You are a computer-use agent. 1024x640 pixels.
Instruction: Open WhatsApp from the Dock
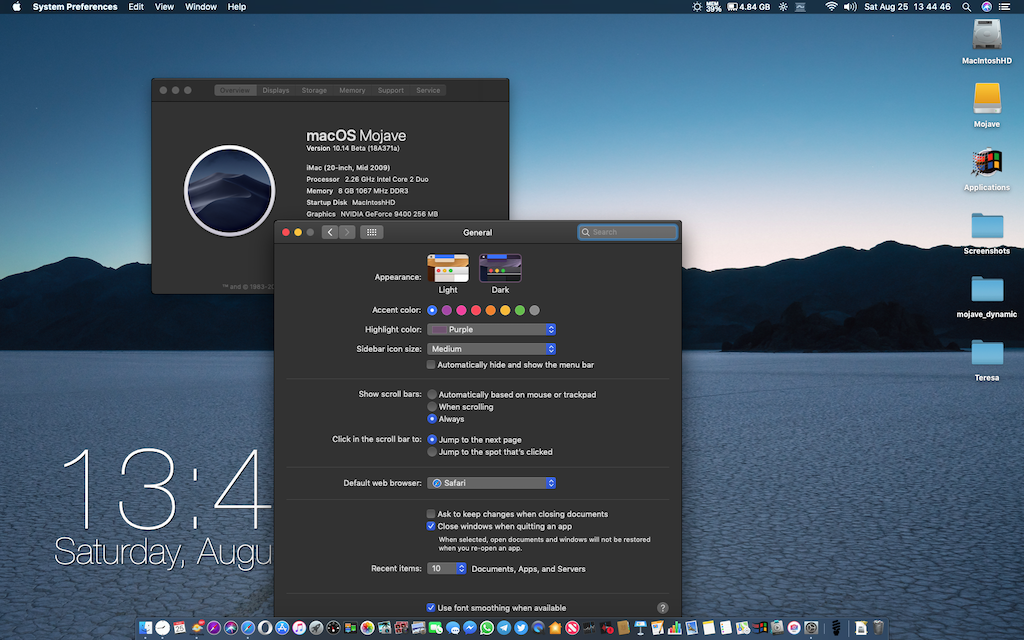pos(487,628)
